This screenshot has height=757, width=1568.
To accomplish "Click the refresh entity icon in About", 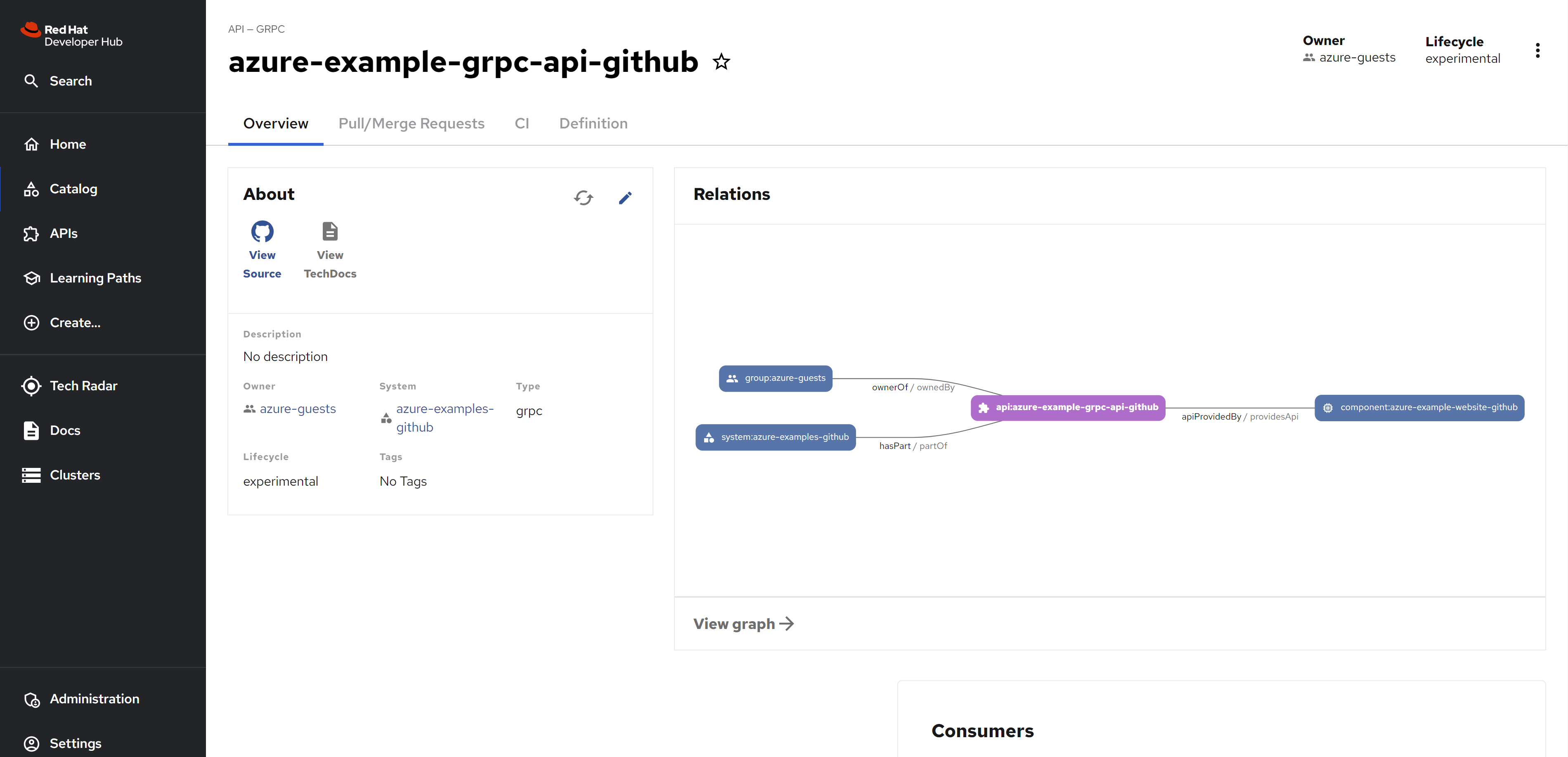I will coord(582,197).
